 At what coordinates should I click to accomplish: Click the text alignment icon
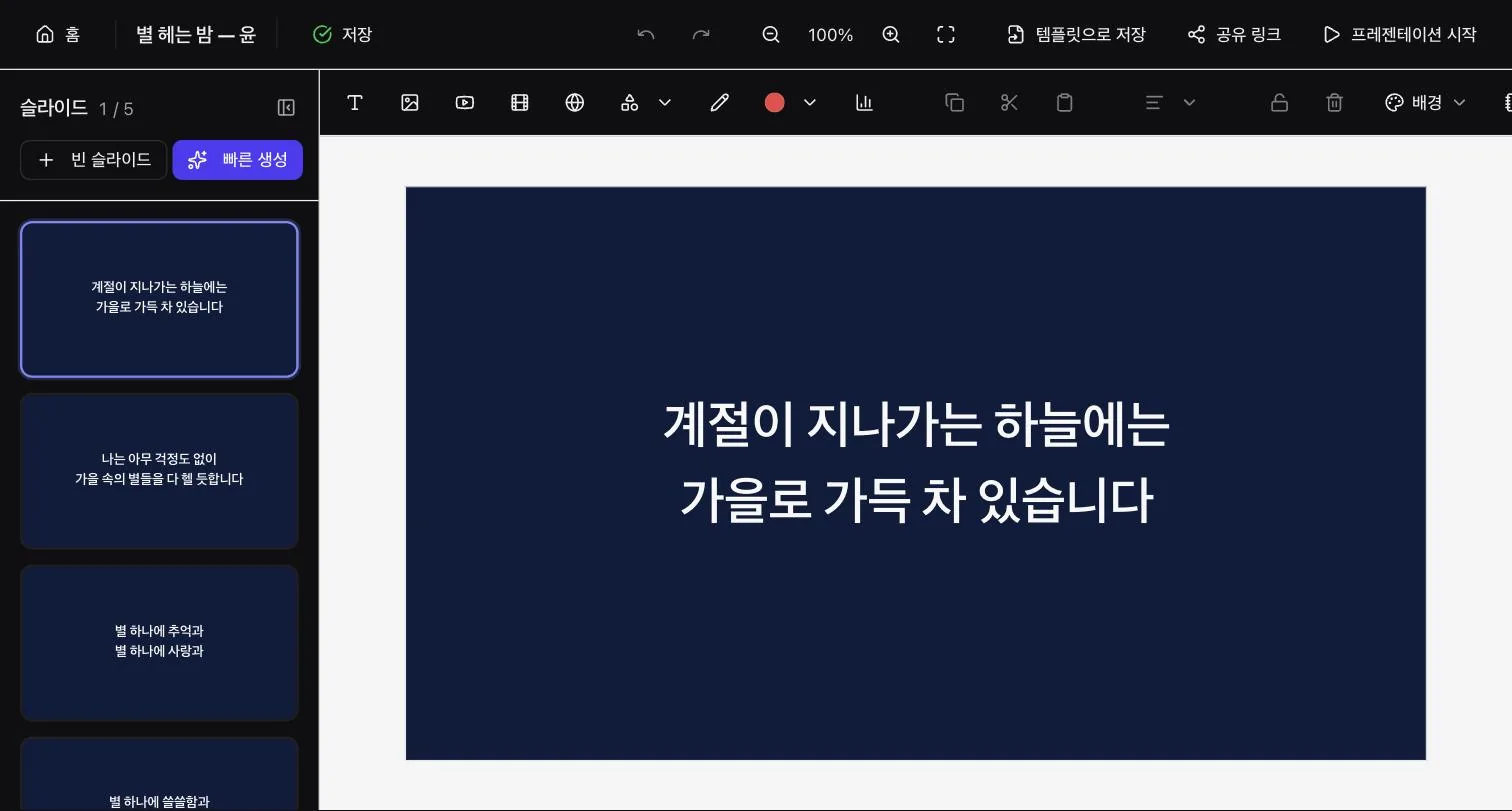click(x=1154, y=102)
